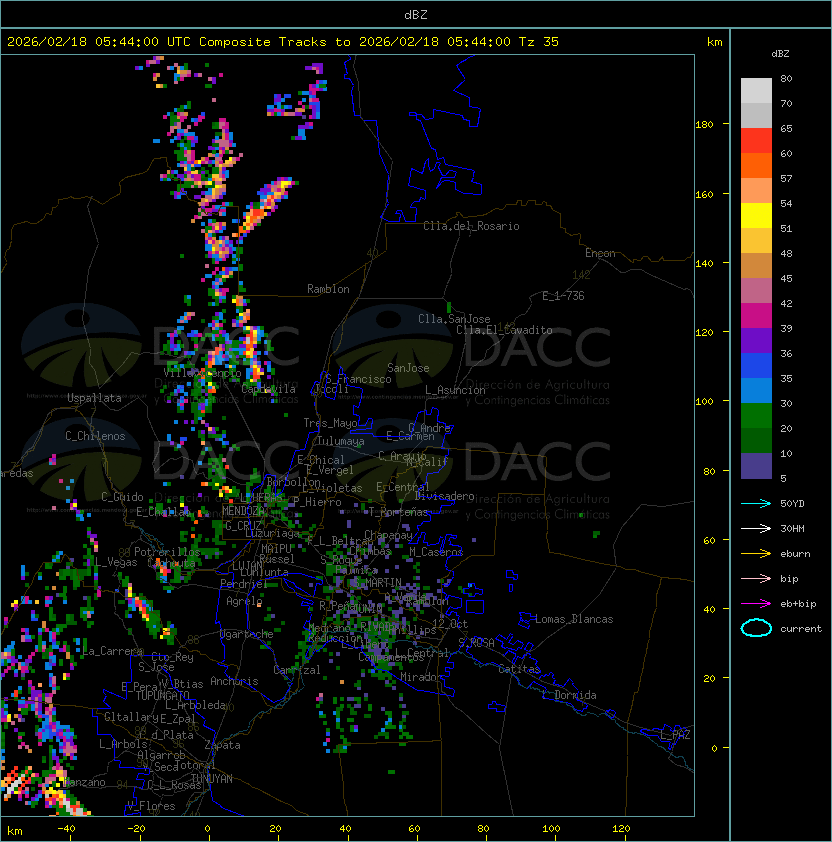This screenshot has width=832, height=842.
Task: Click the 'MENDOZA' map label
Action: click(243, 511)
